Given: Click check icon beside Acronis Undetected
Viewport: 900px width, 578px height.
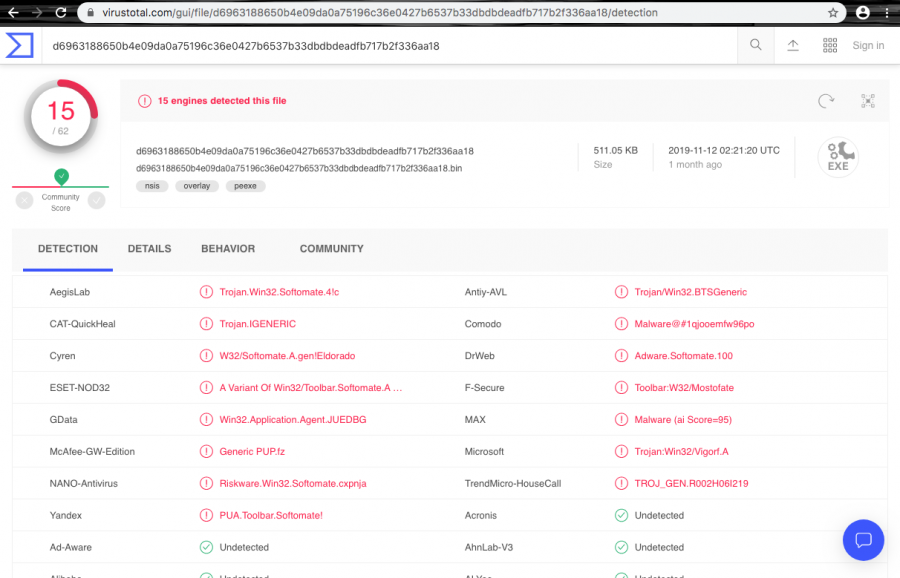Looking at the screenshot, I should (x=621, y=515).
